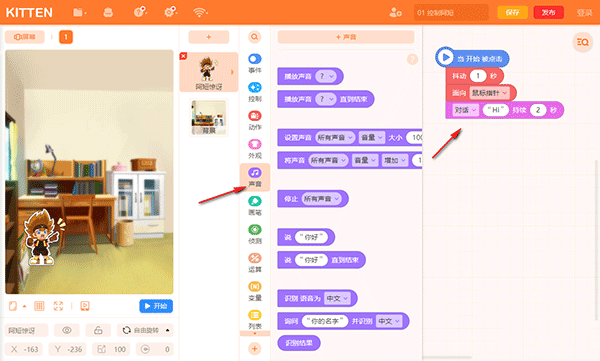Select the 外观 looks block category
Viewport: 600px width, 361px height.
click(x=254, y=149)
